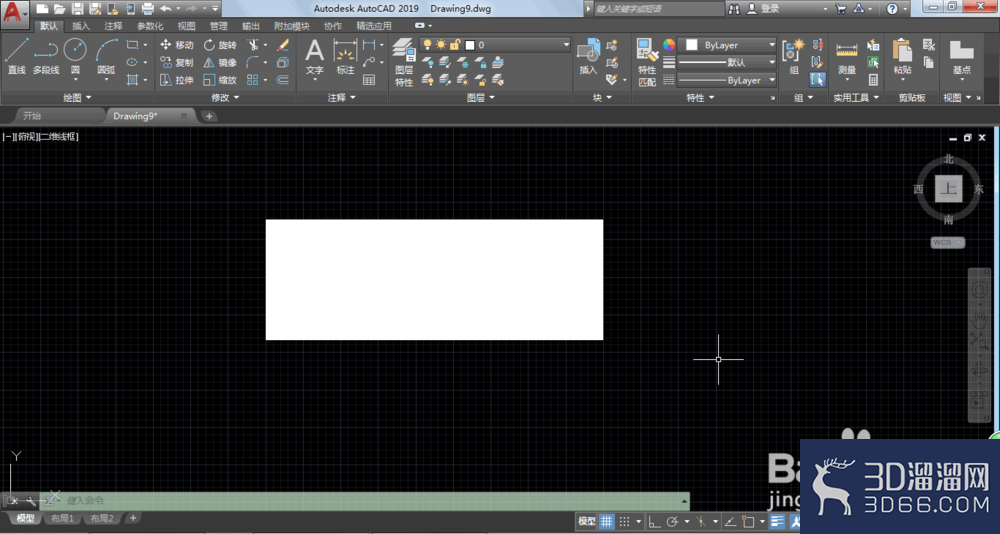The width and height of the screenshot is (1000, 534).
Task: Click the Trim scissors icon
Action: point(253,45)
